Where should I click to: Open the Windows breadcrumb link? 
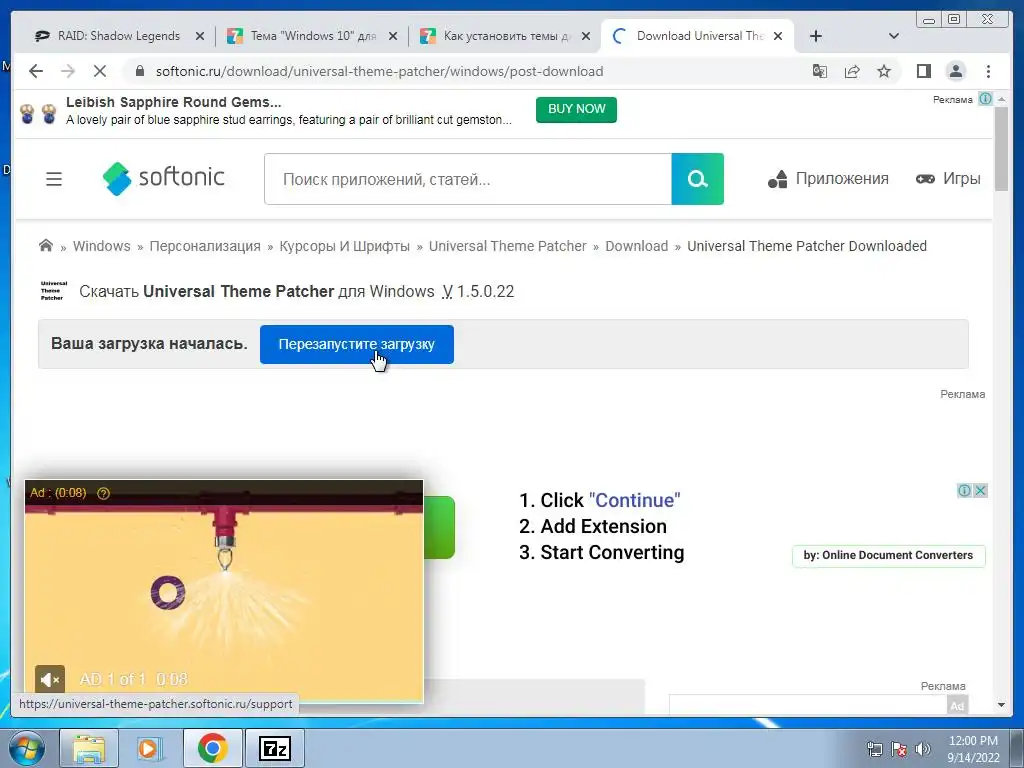pos(101,246)
